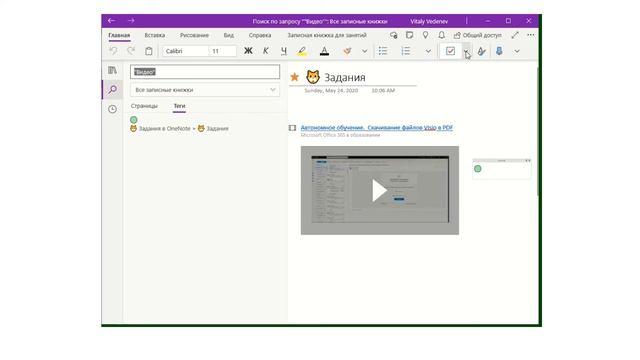Open Записная книжка для занятий tab
The width and height of the screenshot is (640, 360).
327,36
